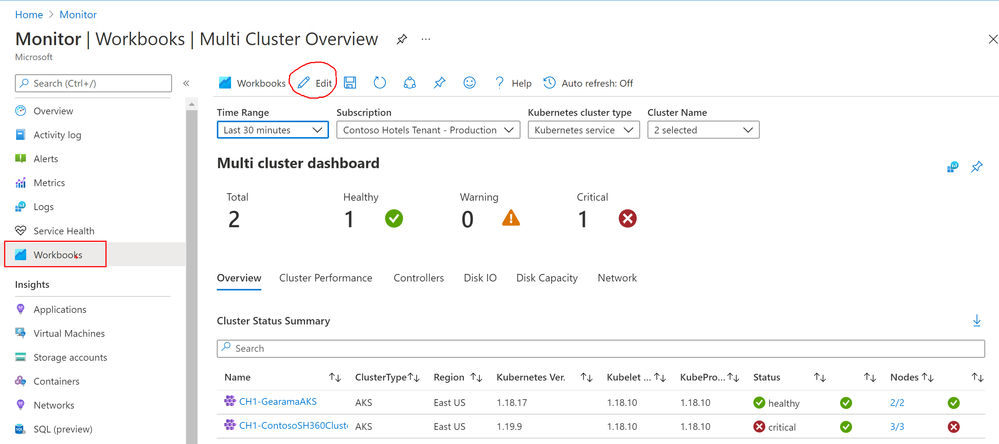Sort by Region column arrows

click(476, 377)
